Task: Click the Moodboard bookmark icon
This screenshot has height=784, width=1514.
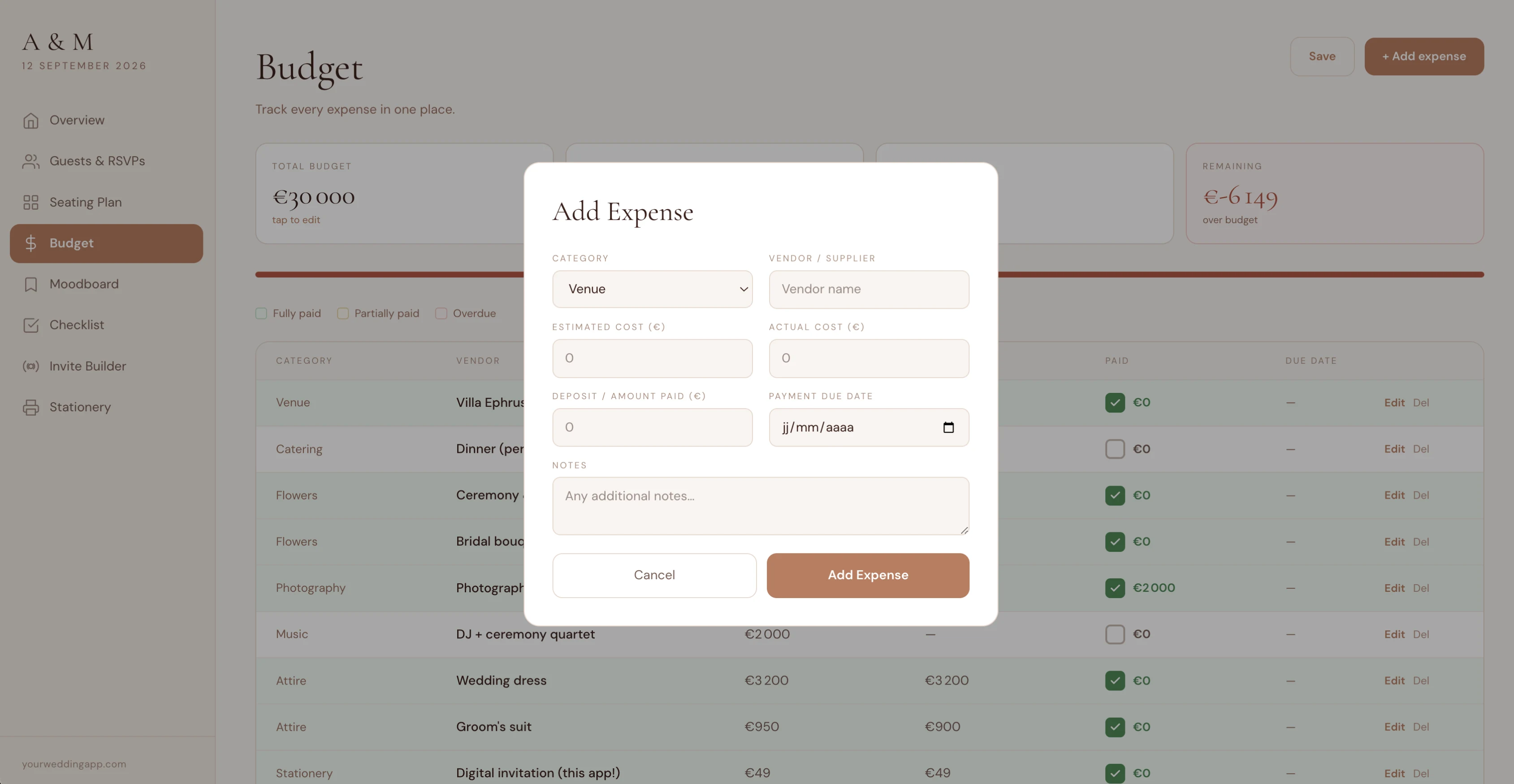Action: pos(30,284)
